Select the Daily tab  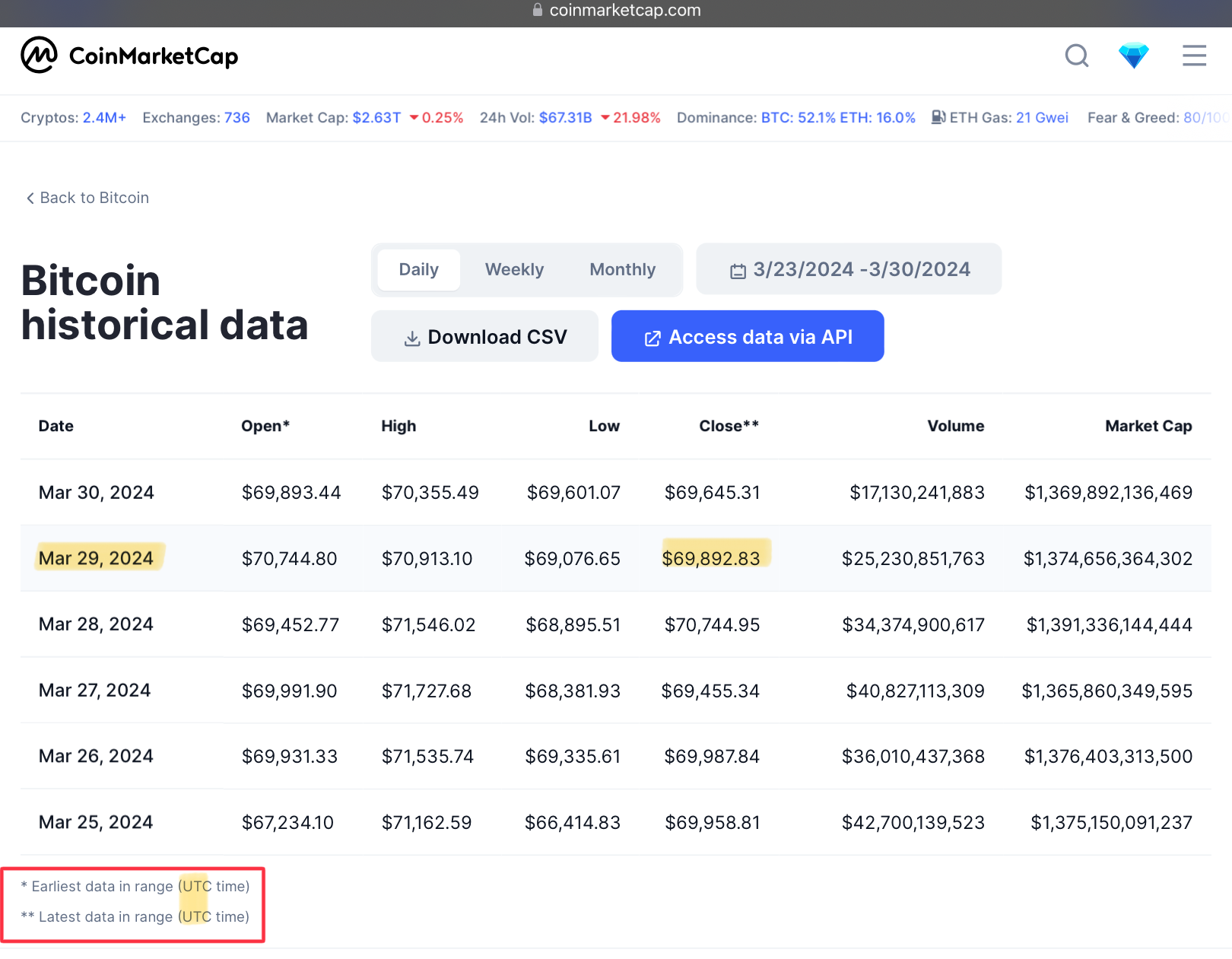click(x=419, y=269)
